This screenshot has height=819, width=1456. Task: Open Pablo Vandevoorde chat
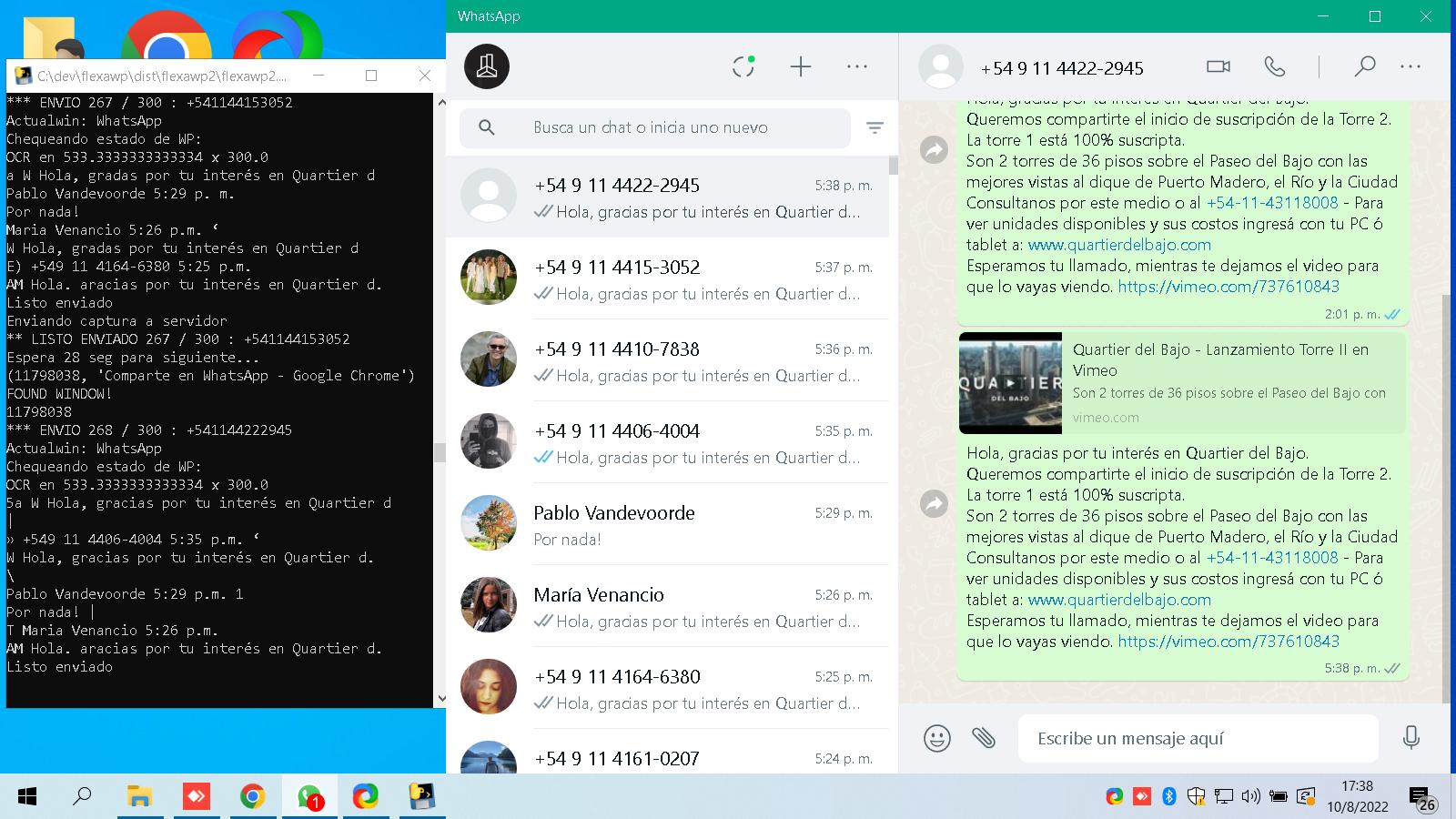(667, 524)
